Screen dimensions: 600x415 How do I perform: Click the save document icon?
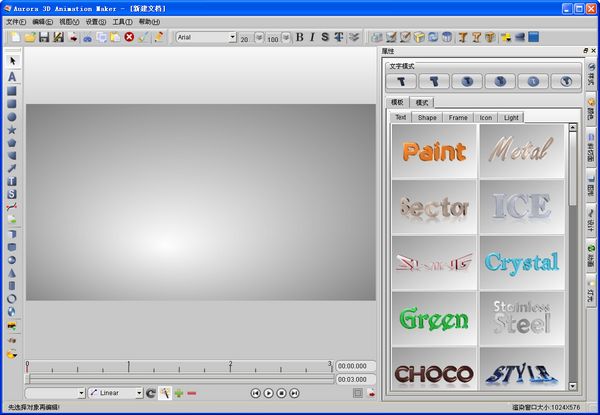point(44,37)
